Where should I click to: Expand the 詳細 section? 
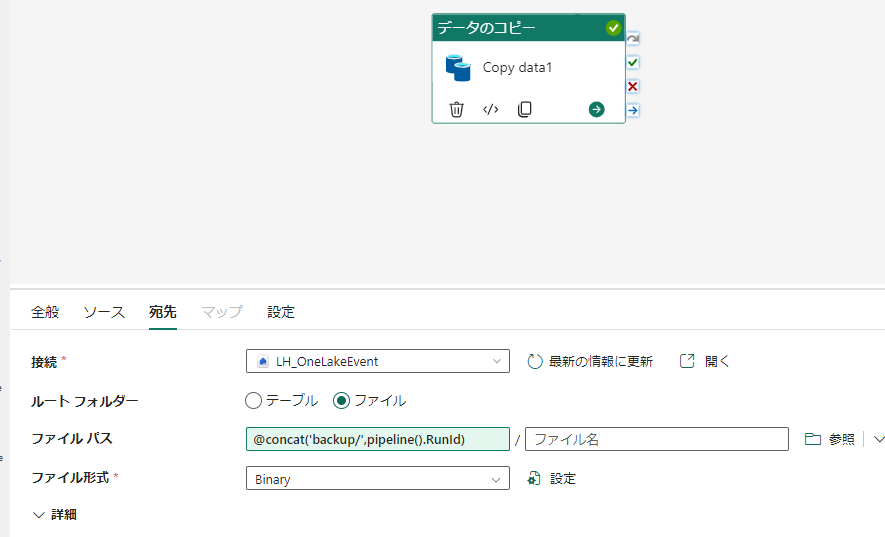click(x=55, y=514)
